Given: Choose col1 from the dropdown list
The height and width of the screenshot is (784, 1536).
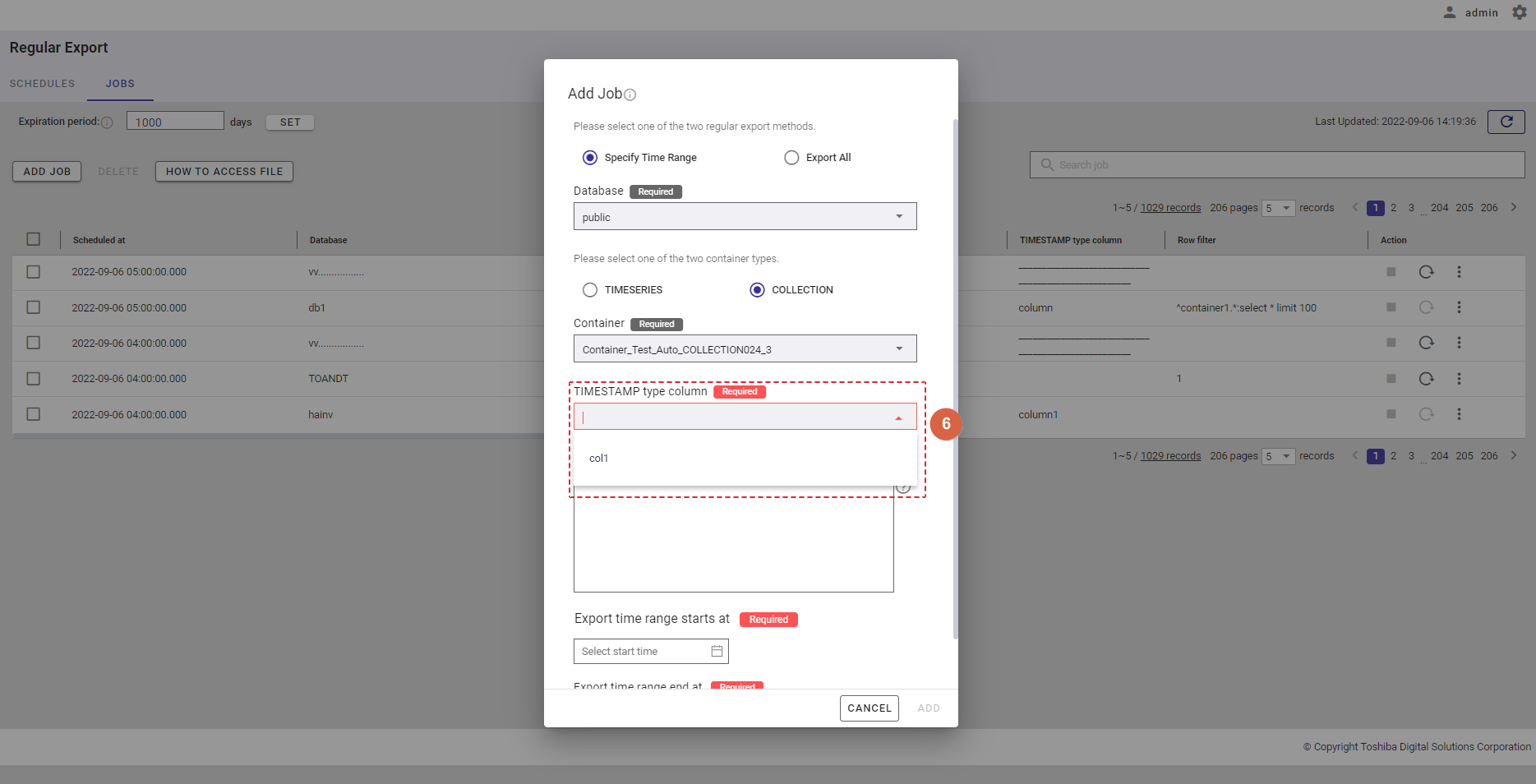Looking at the screenshot, I should click(599, 459).
